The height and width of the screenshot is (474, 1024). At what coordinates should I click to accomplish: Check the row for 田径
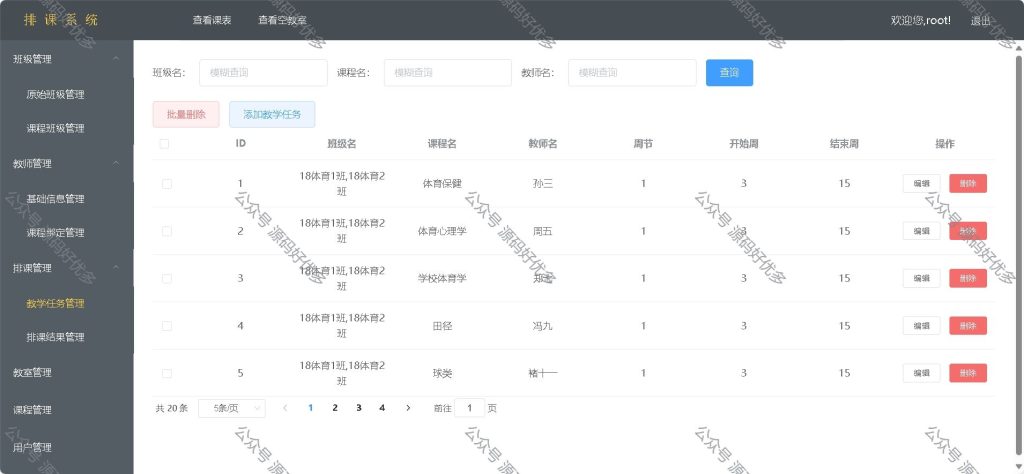[167, 326]
